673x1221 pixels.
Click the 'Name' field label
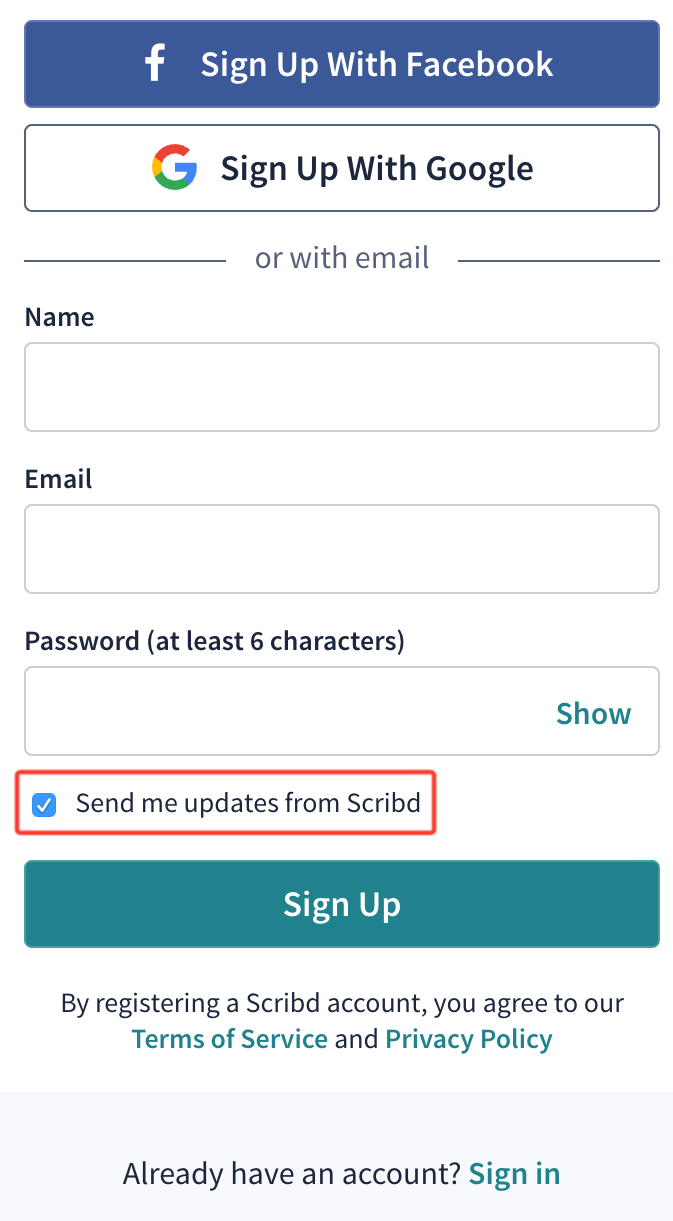[59, 317]
